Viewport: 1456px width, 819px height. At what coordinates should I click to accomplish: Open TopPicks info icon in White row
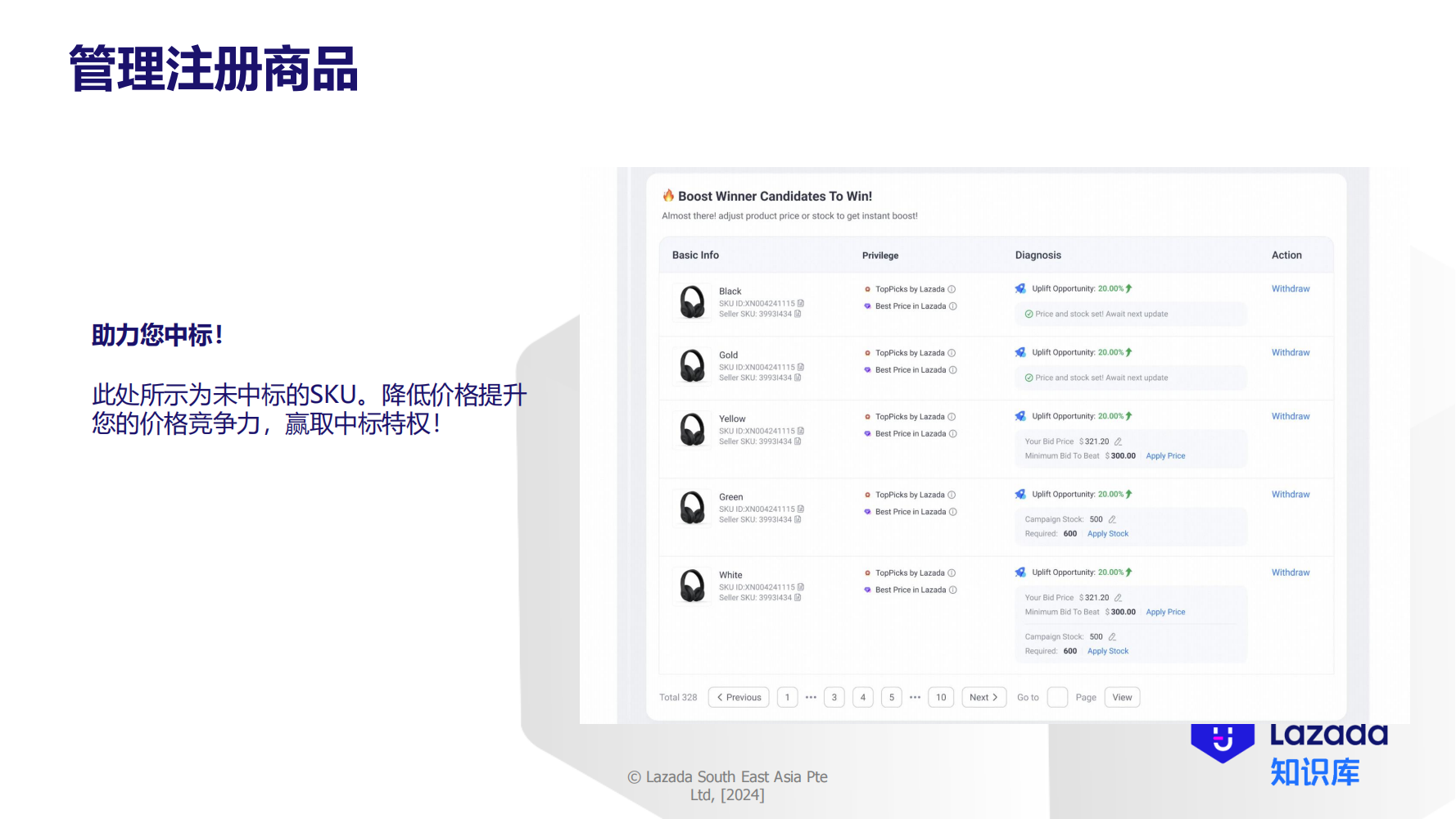tap(952, 573)
